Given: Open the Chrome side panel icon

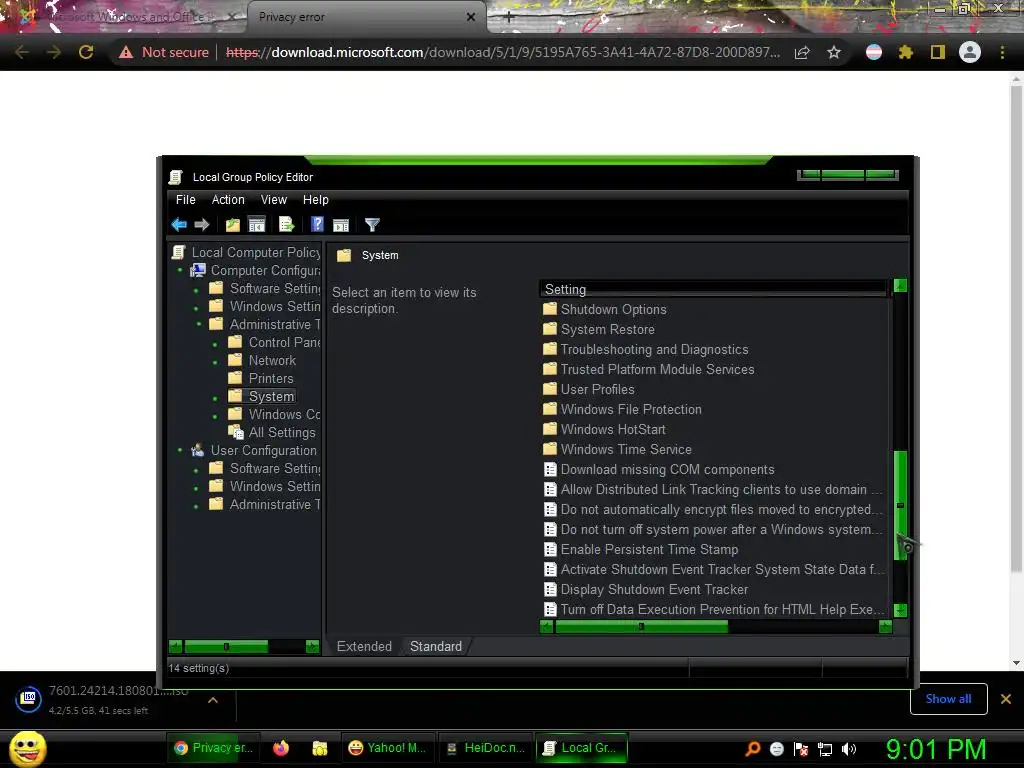Looking at the screenshot, I should tap(938, 52).
